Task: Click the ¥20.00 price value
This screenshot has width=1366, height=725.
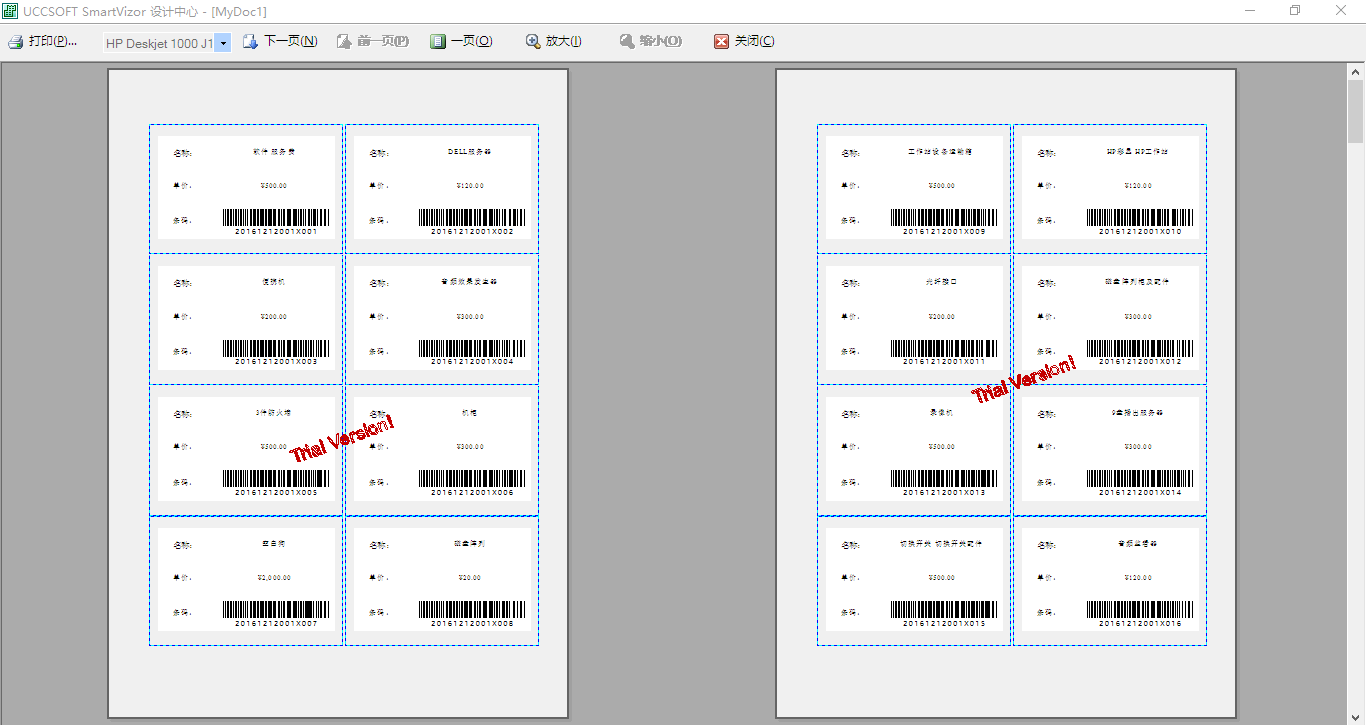Action: pyautogui.click(x=470, y=578)
